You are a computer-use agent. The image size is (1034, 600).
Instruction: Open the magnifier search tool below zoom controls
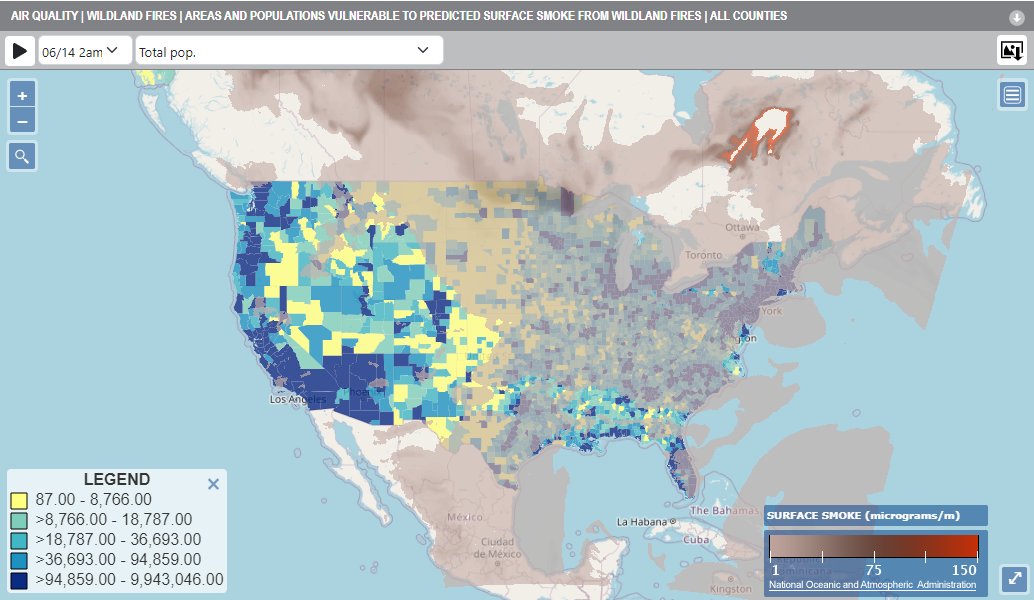click(x=21, y=157)
